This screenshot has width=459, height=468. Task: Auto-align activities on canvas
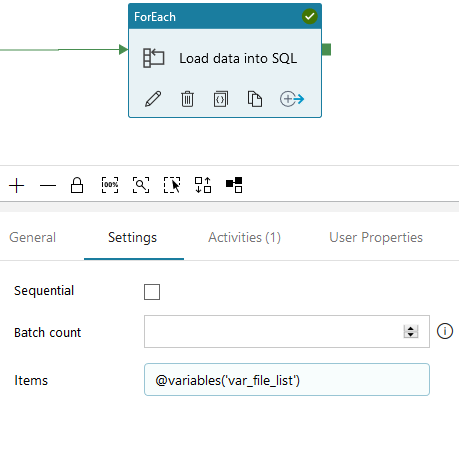tap(203, 185)
